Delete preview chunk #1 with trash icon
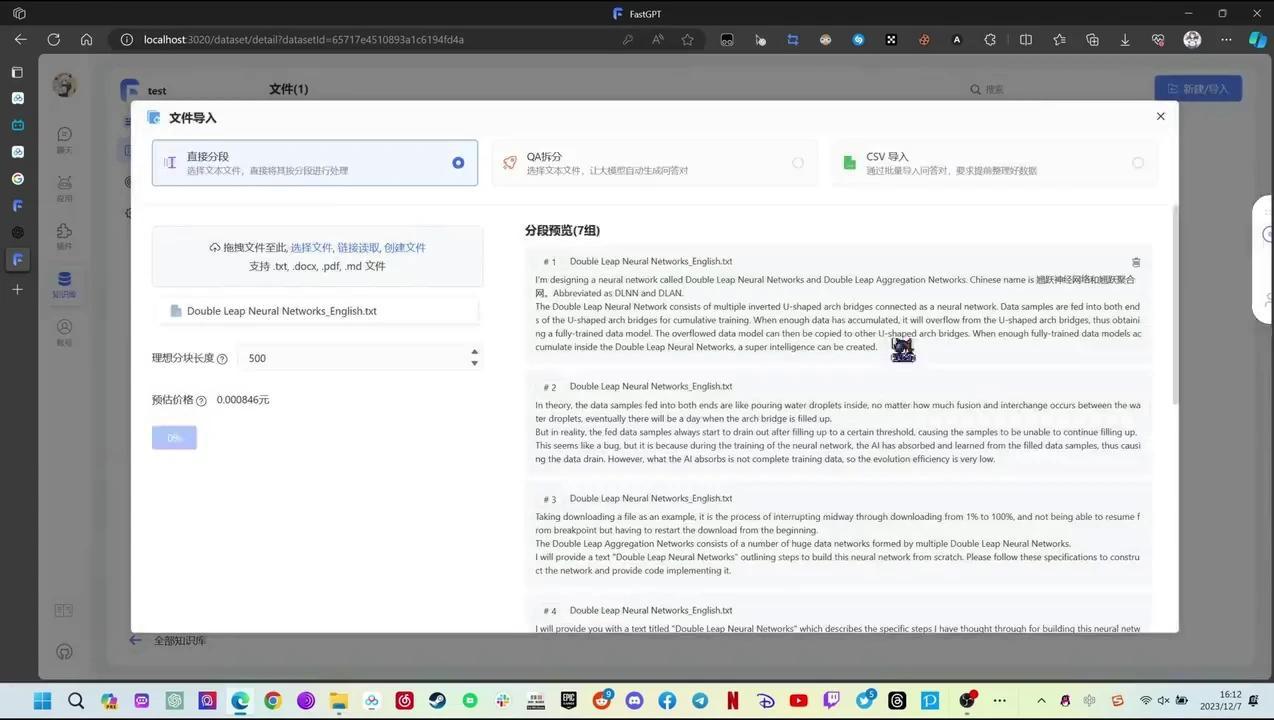 tap(1135, 262)
